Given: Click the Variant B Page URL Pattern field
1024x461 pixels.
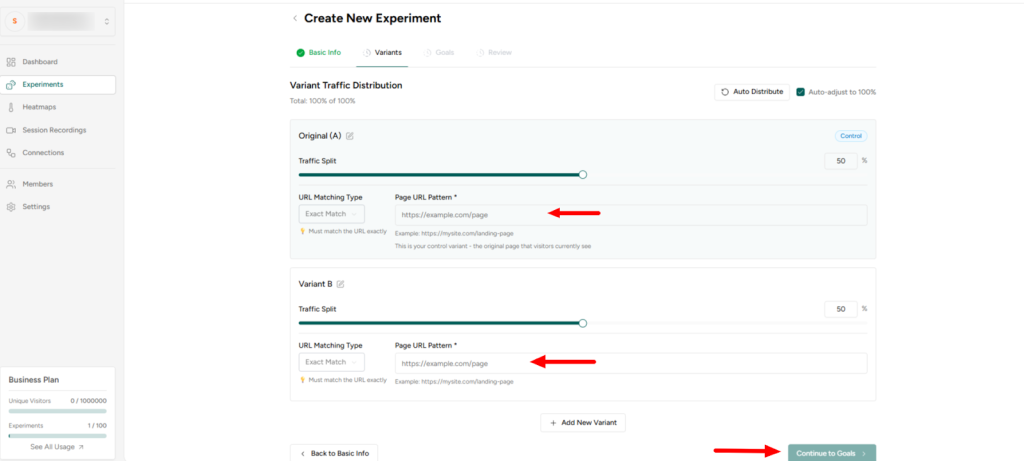Looking at the screenshot, I should click(630, 363).
